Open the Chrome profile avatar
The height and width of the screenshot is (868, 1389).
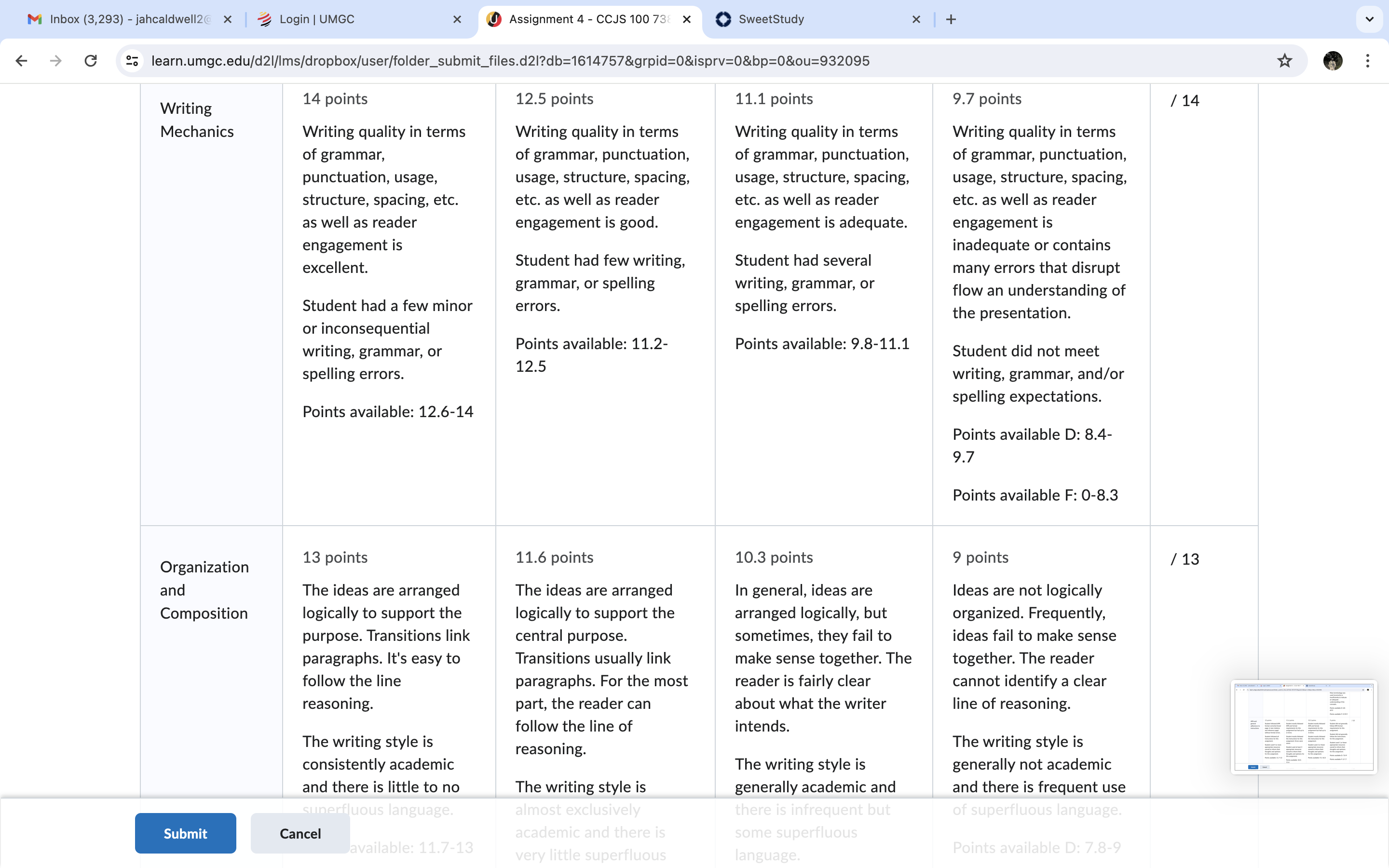[x=1333, y=61]
